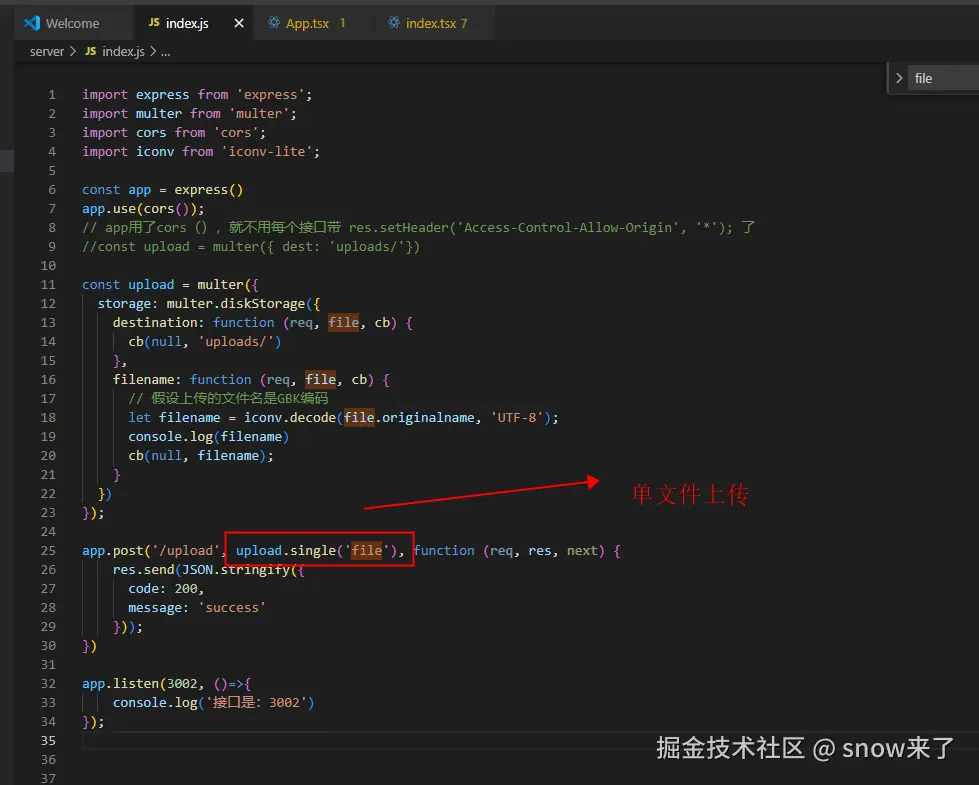Screen dimensions: 979x785
Task: Click '/upload' route string on line 25
Action: [185, 550]
